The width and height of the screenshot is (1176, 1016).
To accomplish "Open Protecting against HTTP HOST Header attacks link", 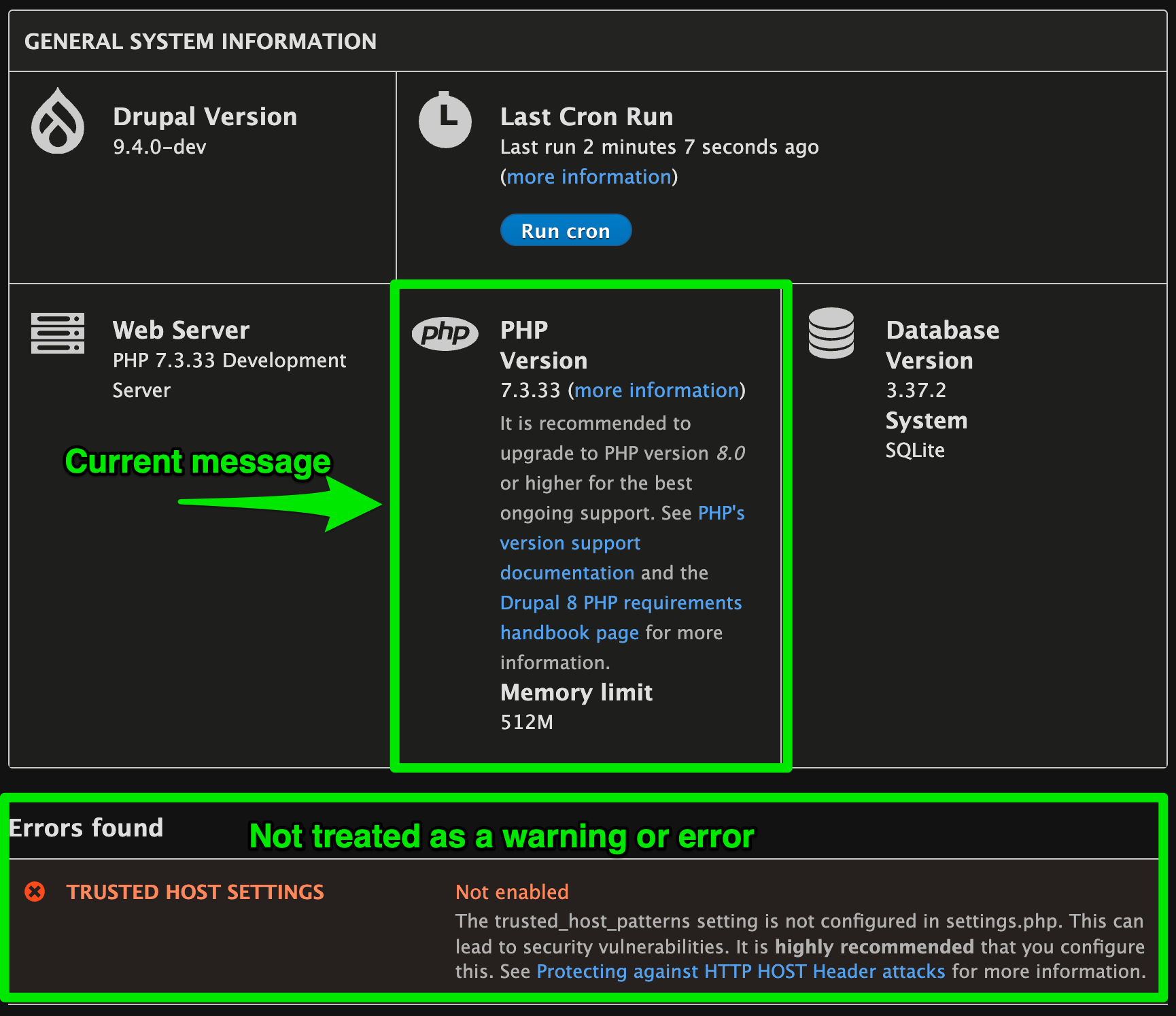I will [x=741, y=971].
